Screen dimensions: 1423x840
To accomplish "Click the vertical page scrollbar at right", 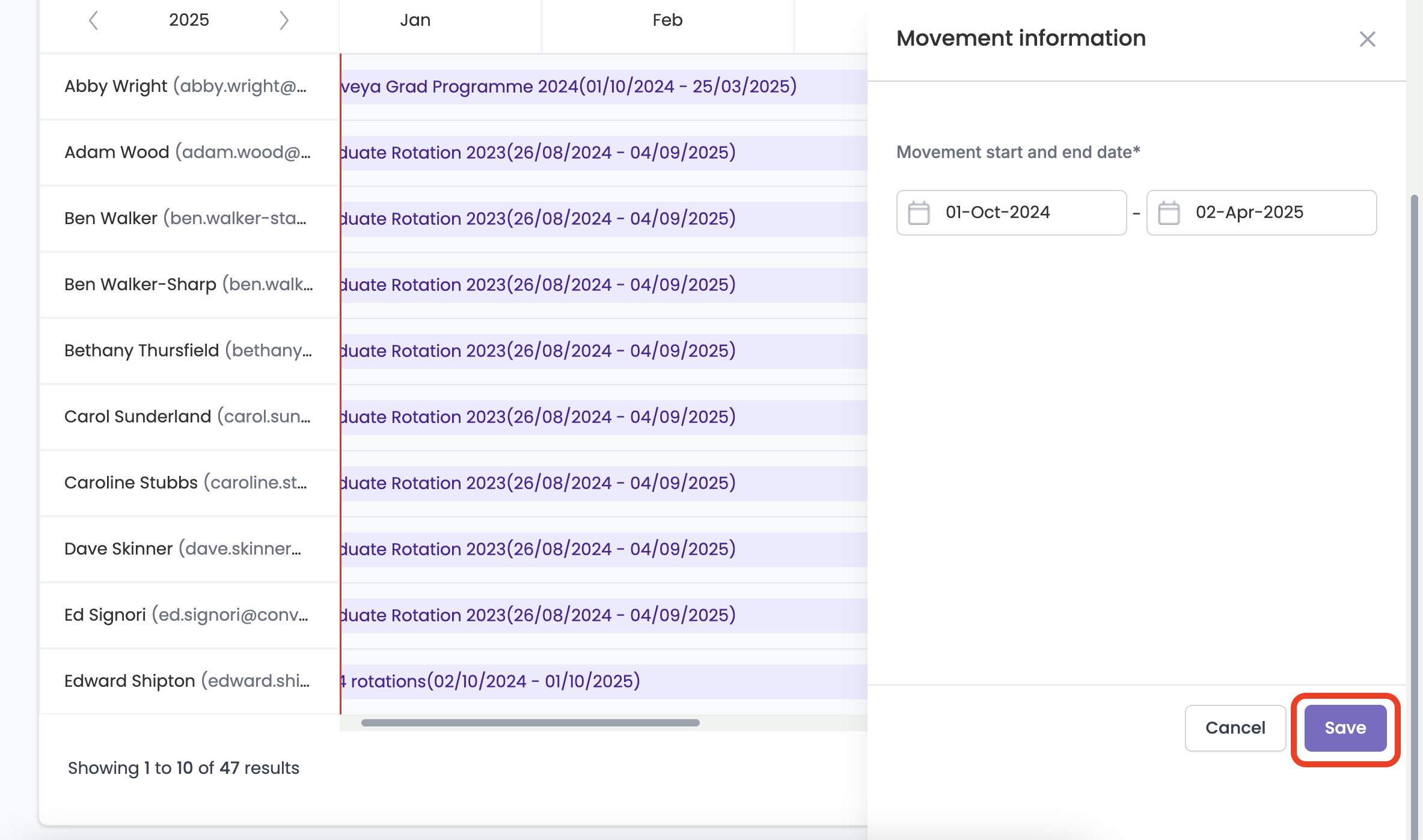I will (1415, 517).
